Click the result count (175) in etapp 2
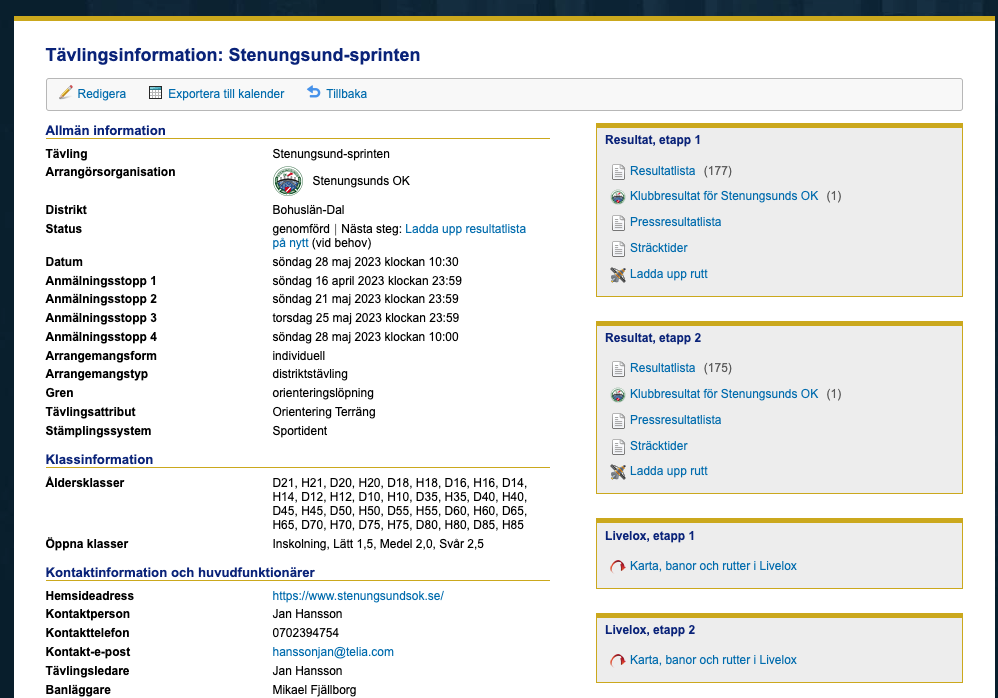Image resolution: width=998 pixels, height=698 pixels. pos(718,368)
